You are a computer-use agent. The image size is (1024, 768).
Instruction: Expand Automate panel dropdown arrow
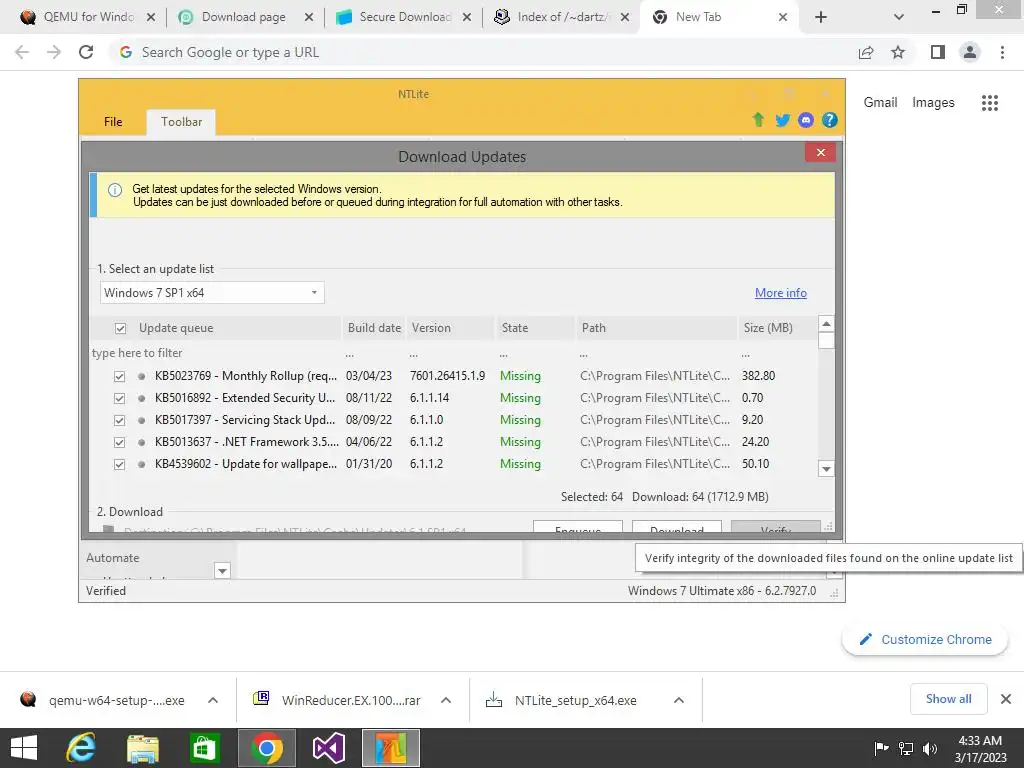(x=222, y=571)
